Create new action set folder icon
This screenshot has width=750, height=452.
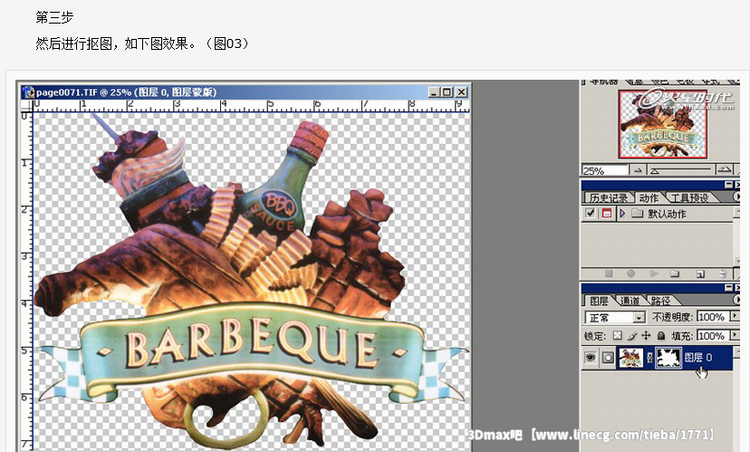(675, 274)
